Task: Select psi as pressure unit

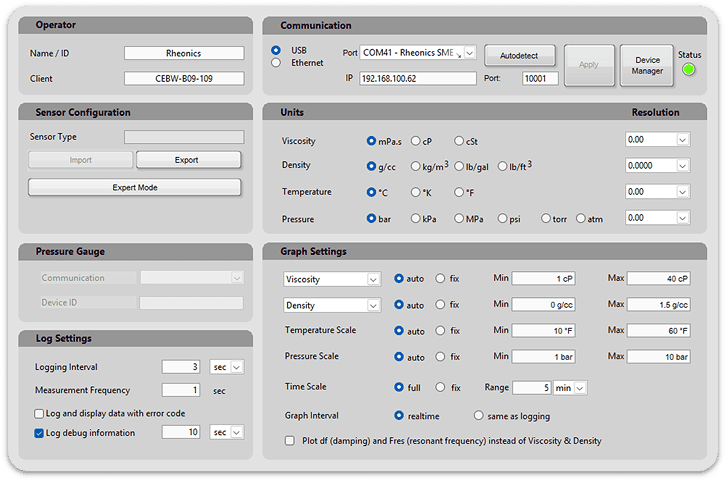Action: tap(503, 217)
